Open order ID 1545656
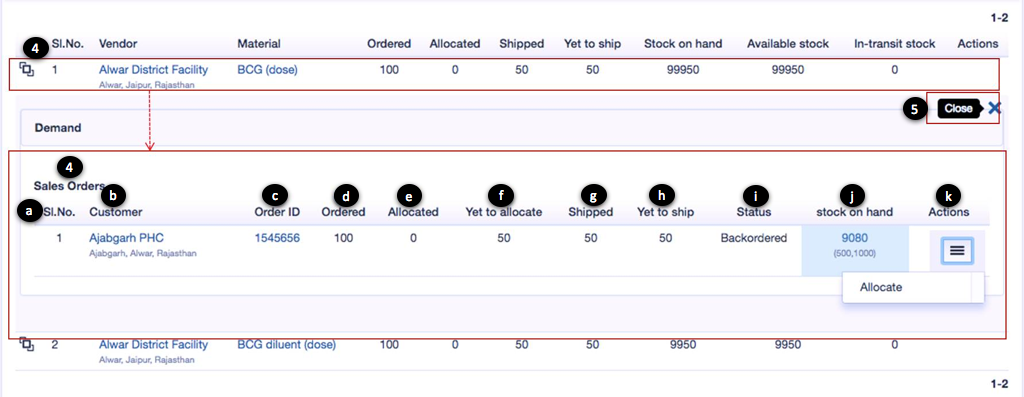 278,238
